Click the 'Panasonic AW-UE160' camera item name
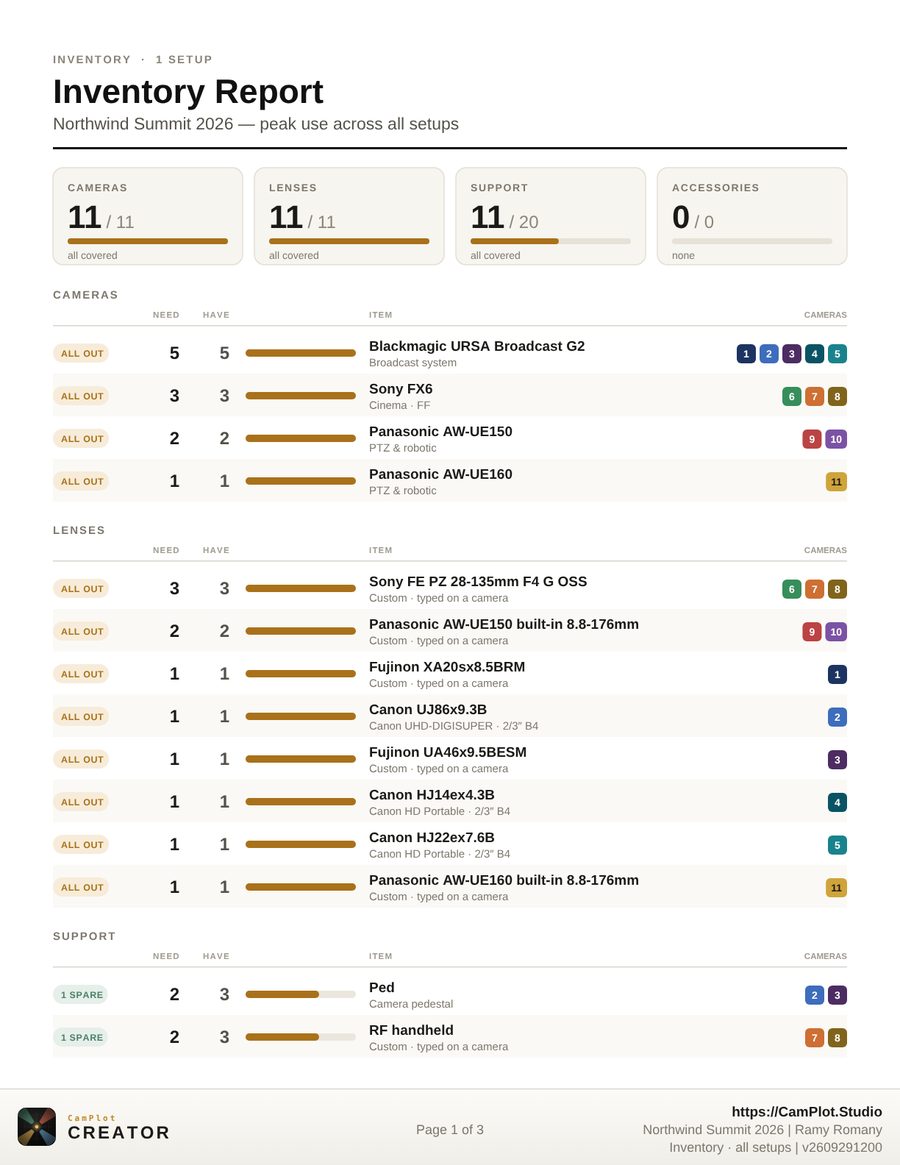This screenshot has width=900, height=1165. tap(441, 474)
